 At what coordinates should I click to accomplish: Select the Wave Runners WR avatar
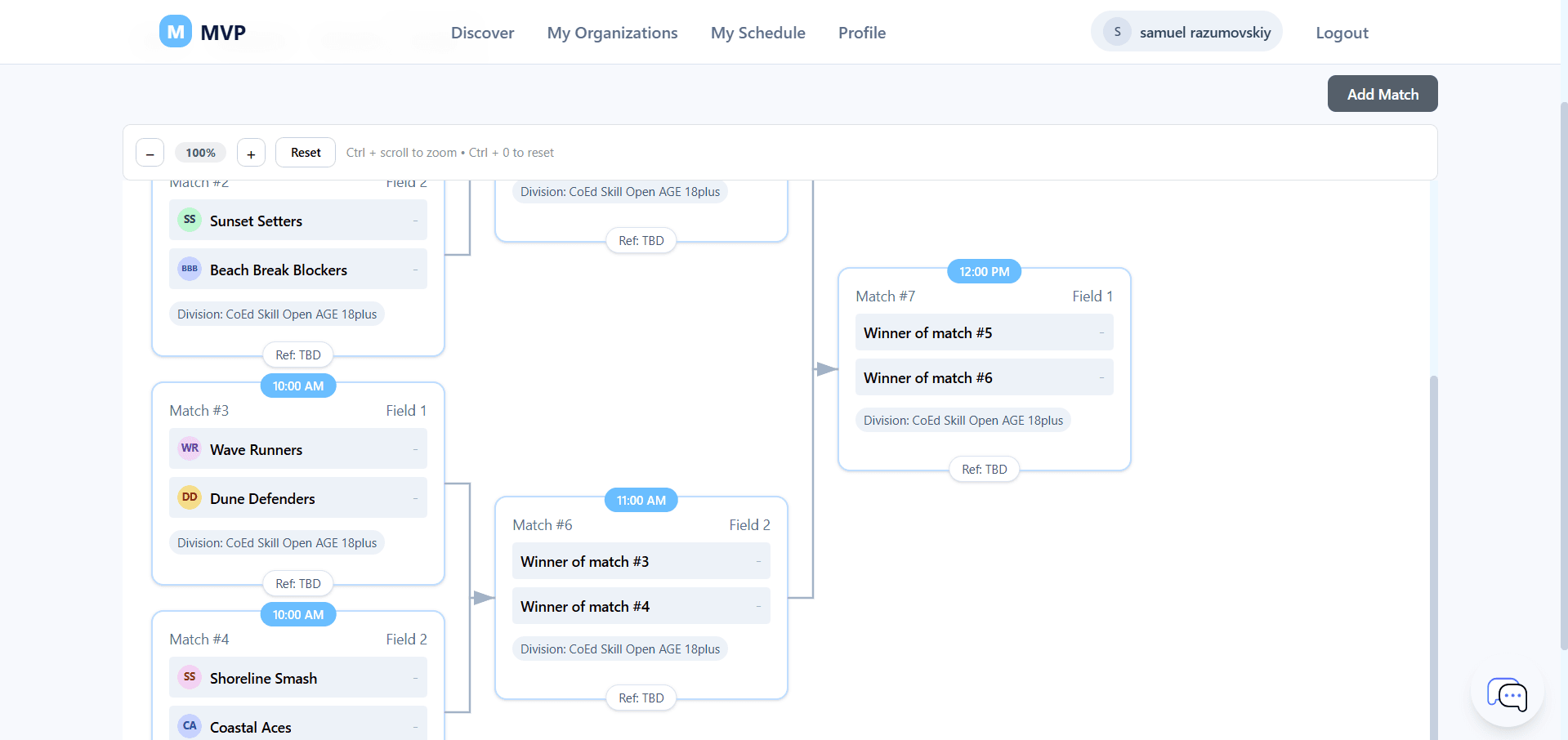(x=189, y=448)
